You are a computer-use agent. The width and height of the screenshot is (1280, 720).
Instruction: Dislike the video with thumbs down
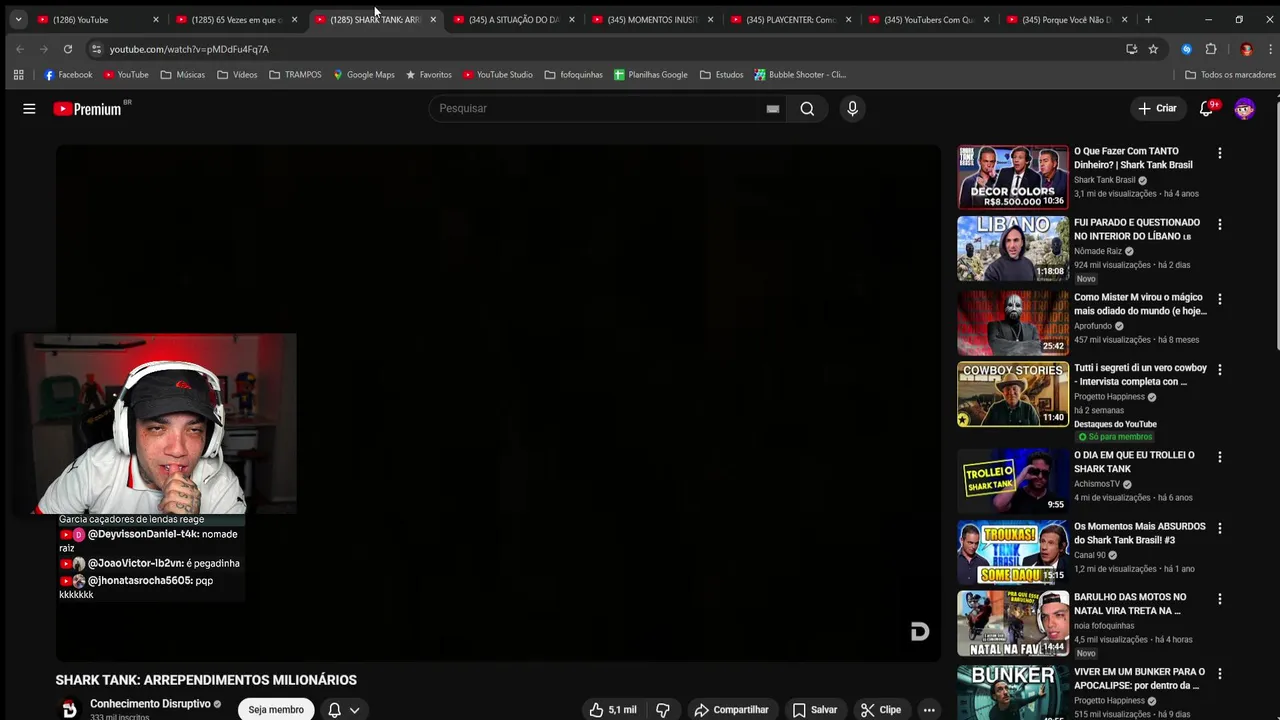[662, 710]
